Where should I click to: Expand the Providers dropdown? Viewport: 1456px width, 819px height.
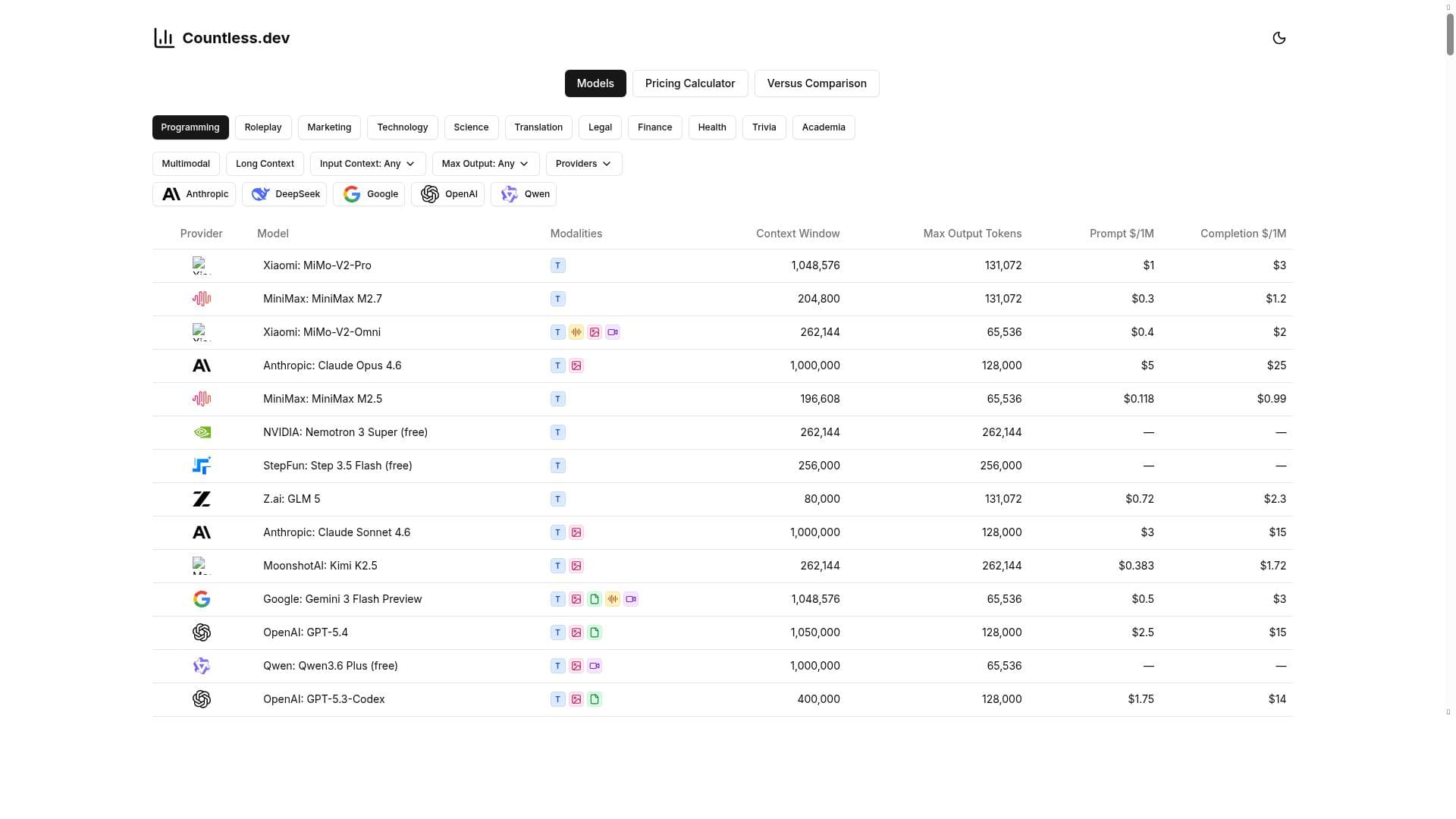[x=584, y=164]
